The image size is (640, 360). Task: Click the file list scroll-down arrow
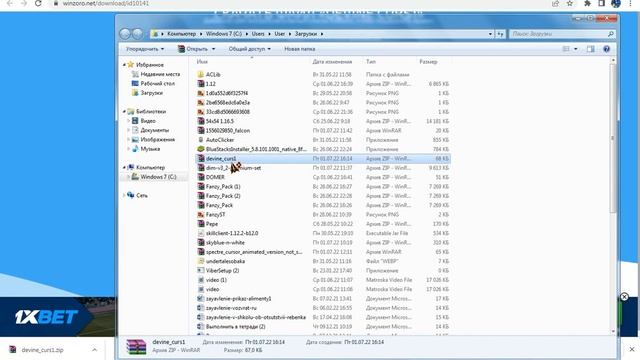coord(613,331)
